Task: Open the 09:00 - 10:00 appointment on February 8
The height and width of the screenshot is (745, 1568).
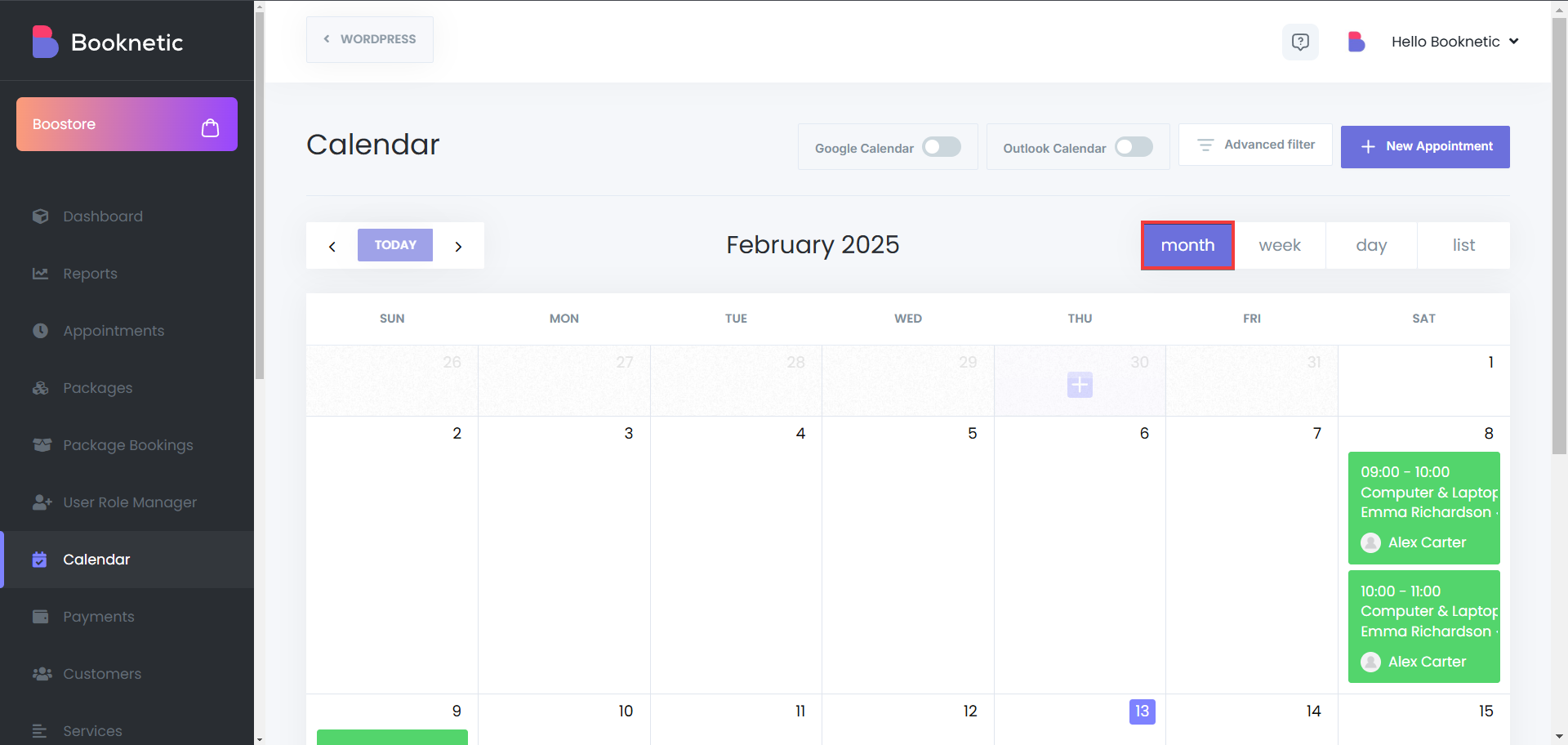Action: (1424, 508)
